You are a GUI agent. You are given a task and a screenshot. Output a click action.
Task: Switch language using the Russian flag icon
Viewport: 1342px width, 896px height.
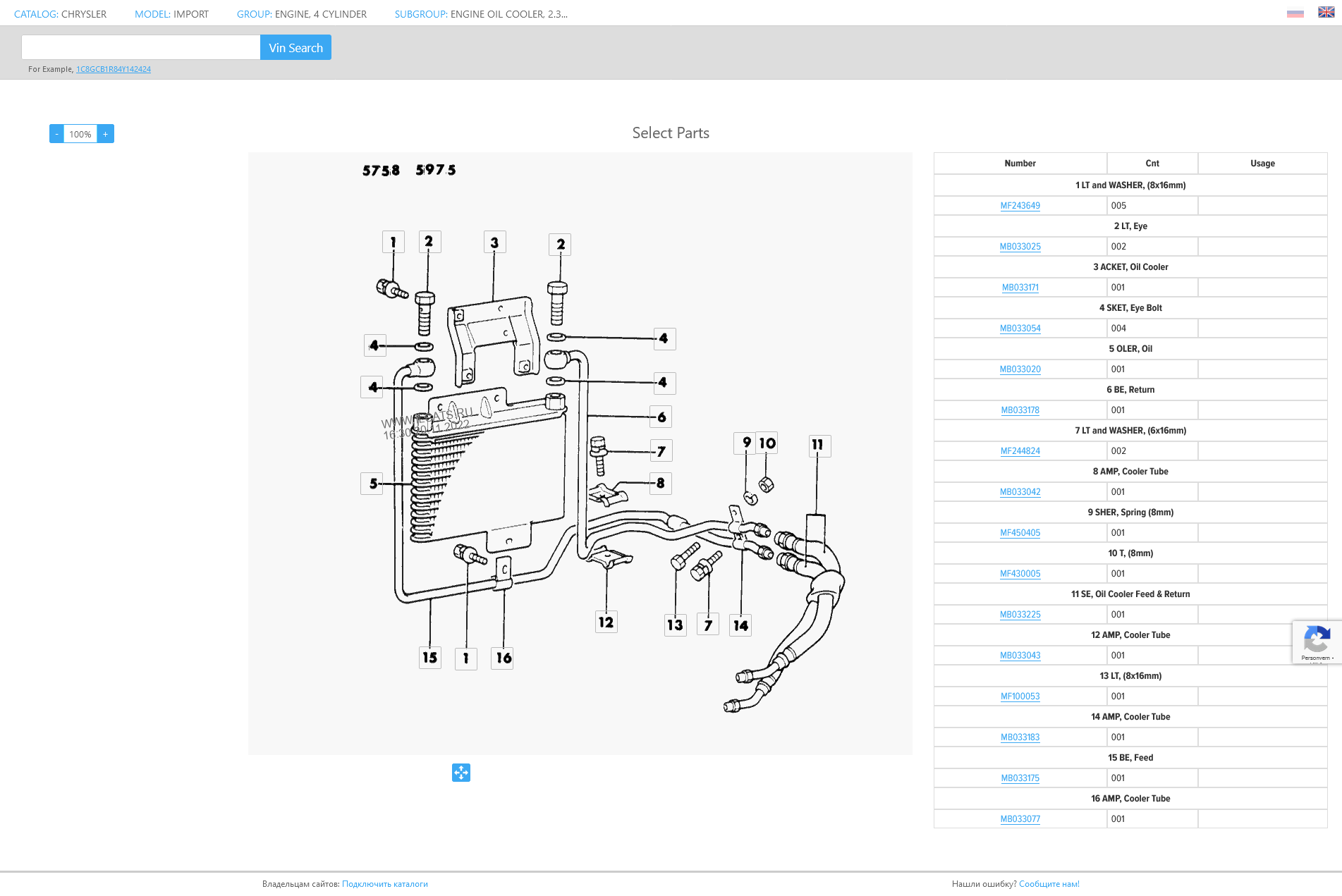1295,13
